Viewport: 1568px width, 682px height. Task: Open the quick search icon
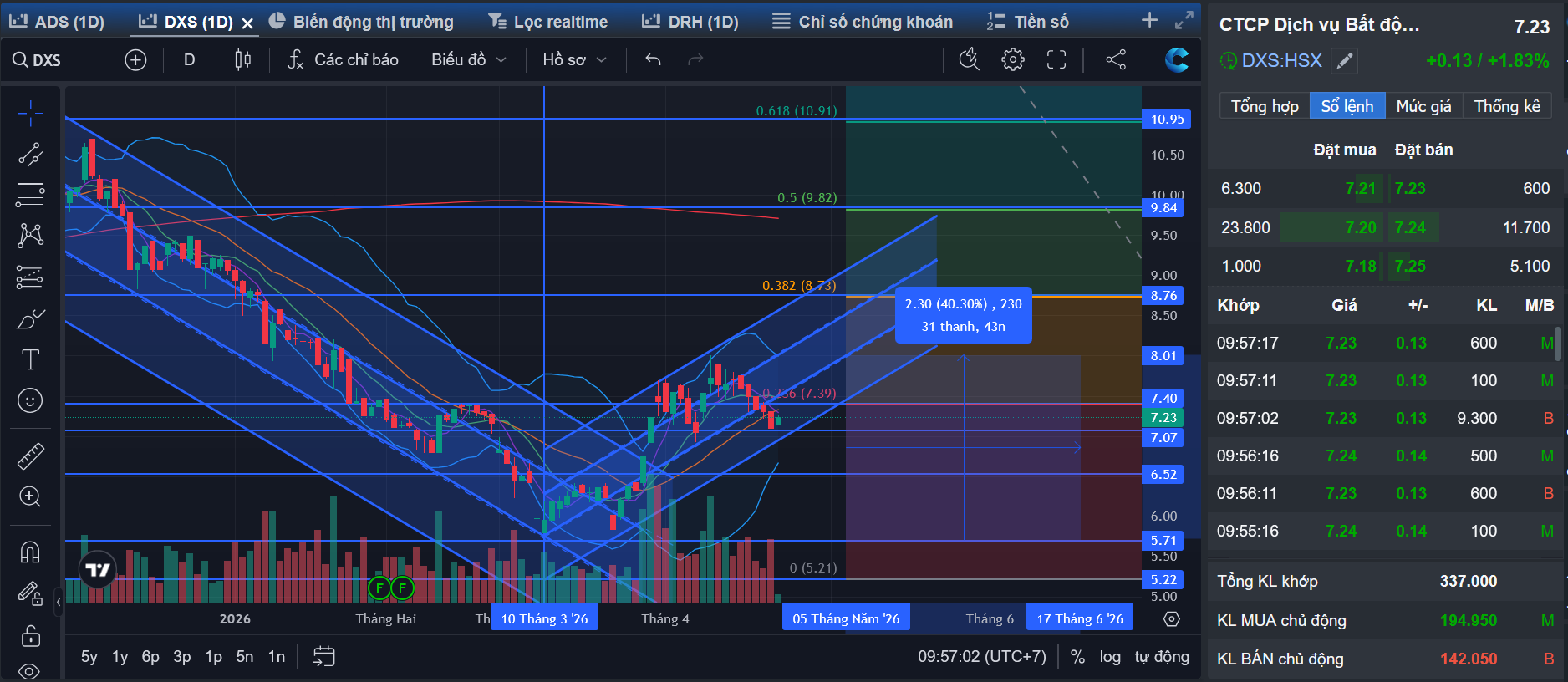click(x=970, y=59)
